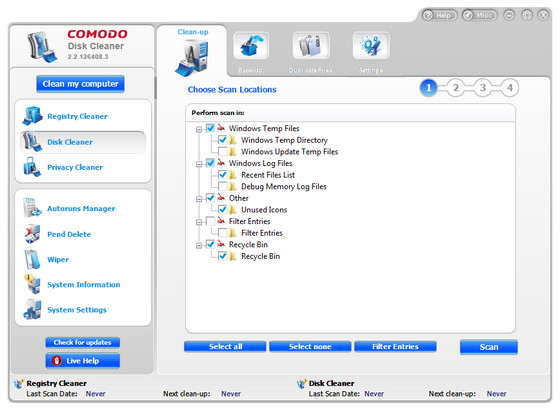Click the Debug Memory Log Files folder icon
This screenshot has width=560, height=410.
tap(232, 186)
